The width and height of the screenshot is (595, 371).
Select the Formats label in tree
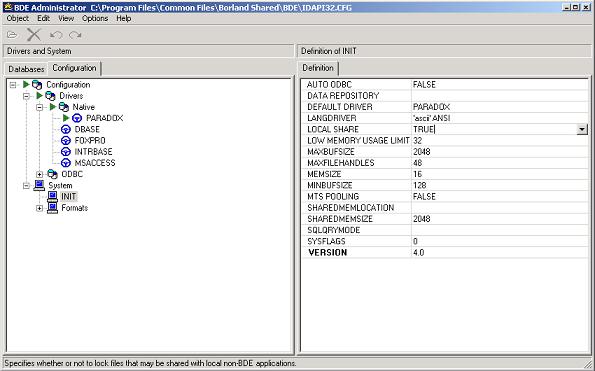coord(74,208)
